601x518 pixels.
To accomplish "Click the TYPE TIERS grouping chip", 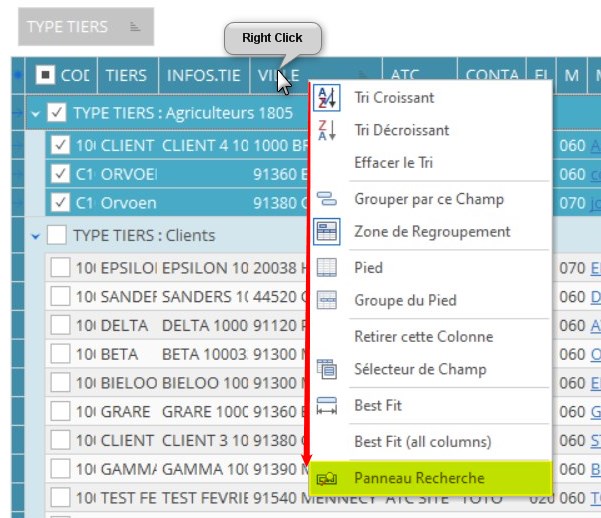I will [x=85, y=27].
